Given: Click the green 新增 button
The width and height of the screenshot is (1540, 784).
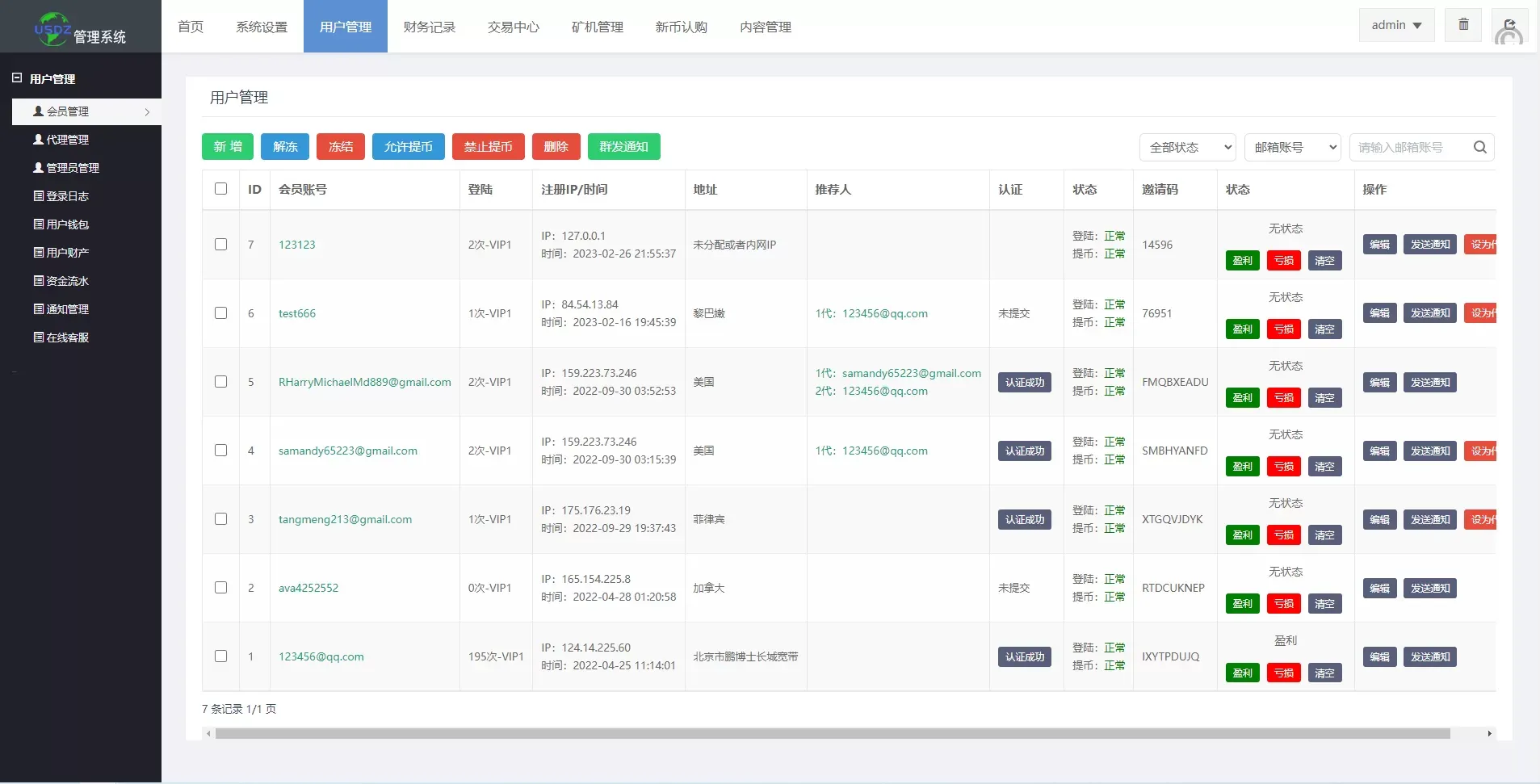Looking at the screenshot, I should [228, 147].
